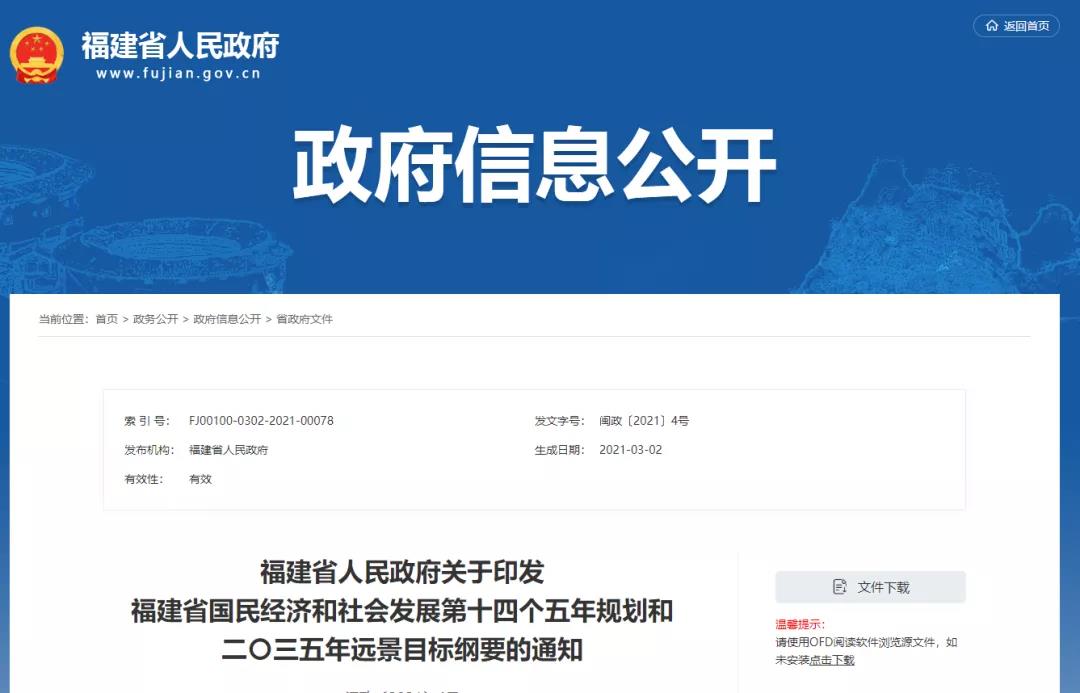Select 政府信息公开 breadcrumb link

227,319
